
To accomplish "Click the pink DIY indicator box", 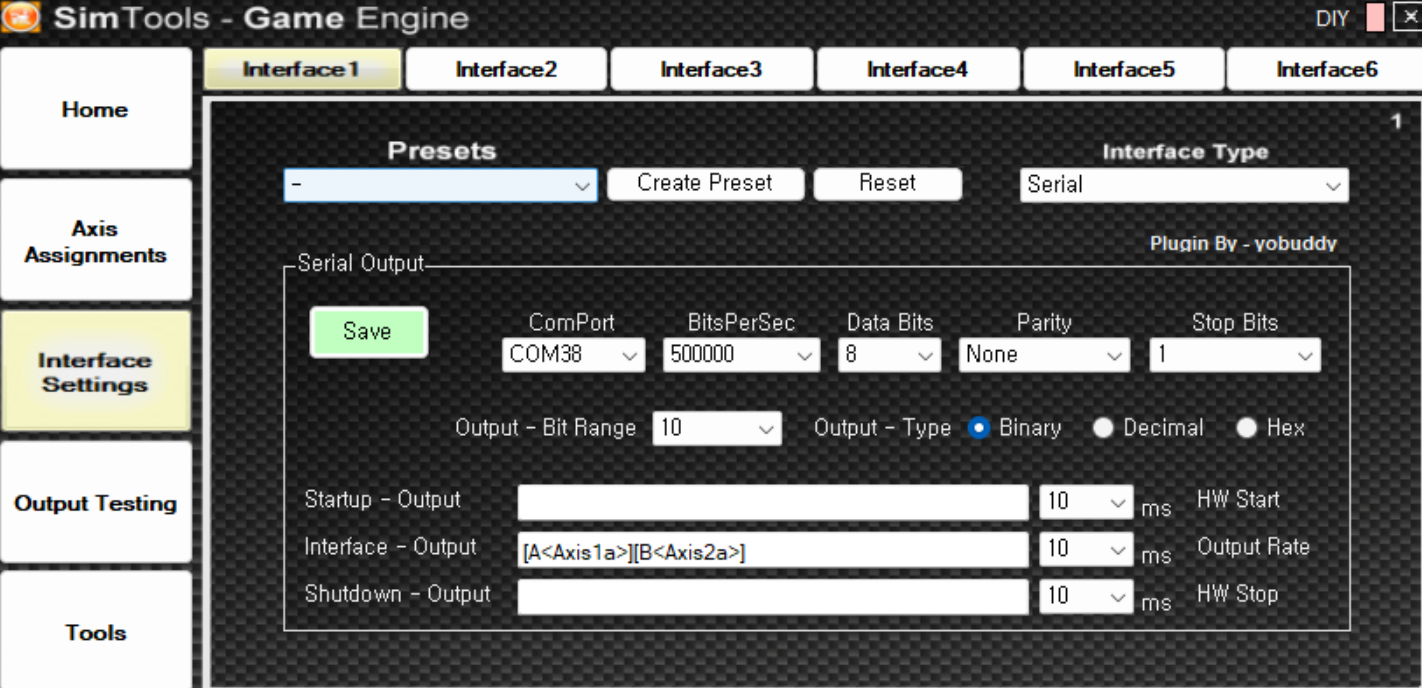I will [x=1375, y=18].
